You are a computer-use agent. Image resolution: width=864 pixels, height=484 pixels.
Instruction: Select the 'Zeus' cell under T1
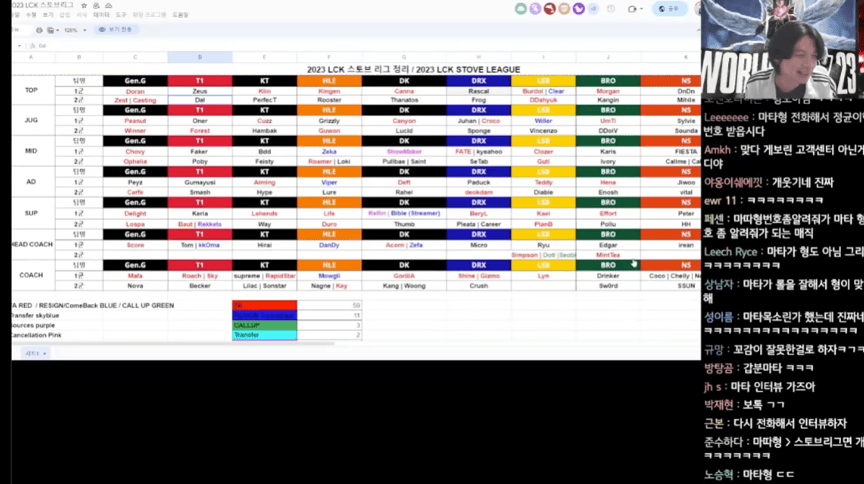(x=200, y=91)
